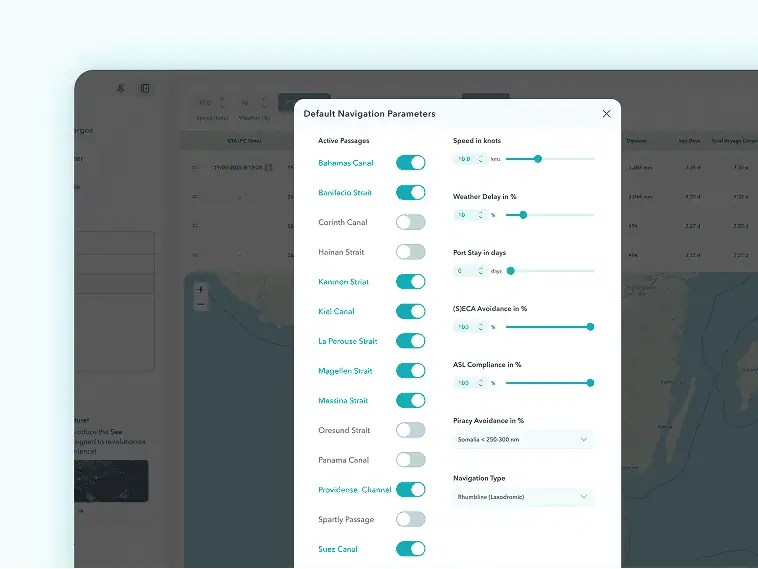The image size is (758, 569).
Task: Turn on the Panama Canal toggle
Action: [x=410, y=460]
